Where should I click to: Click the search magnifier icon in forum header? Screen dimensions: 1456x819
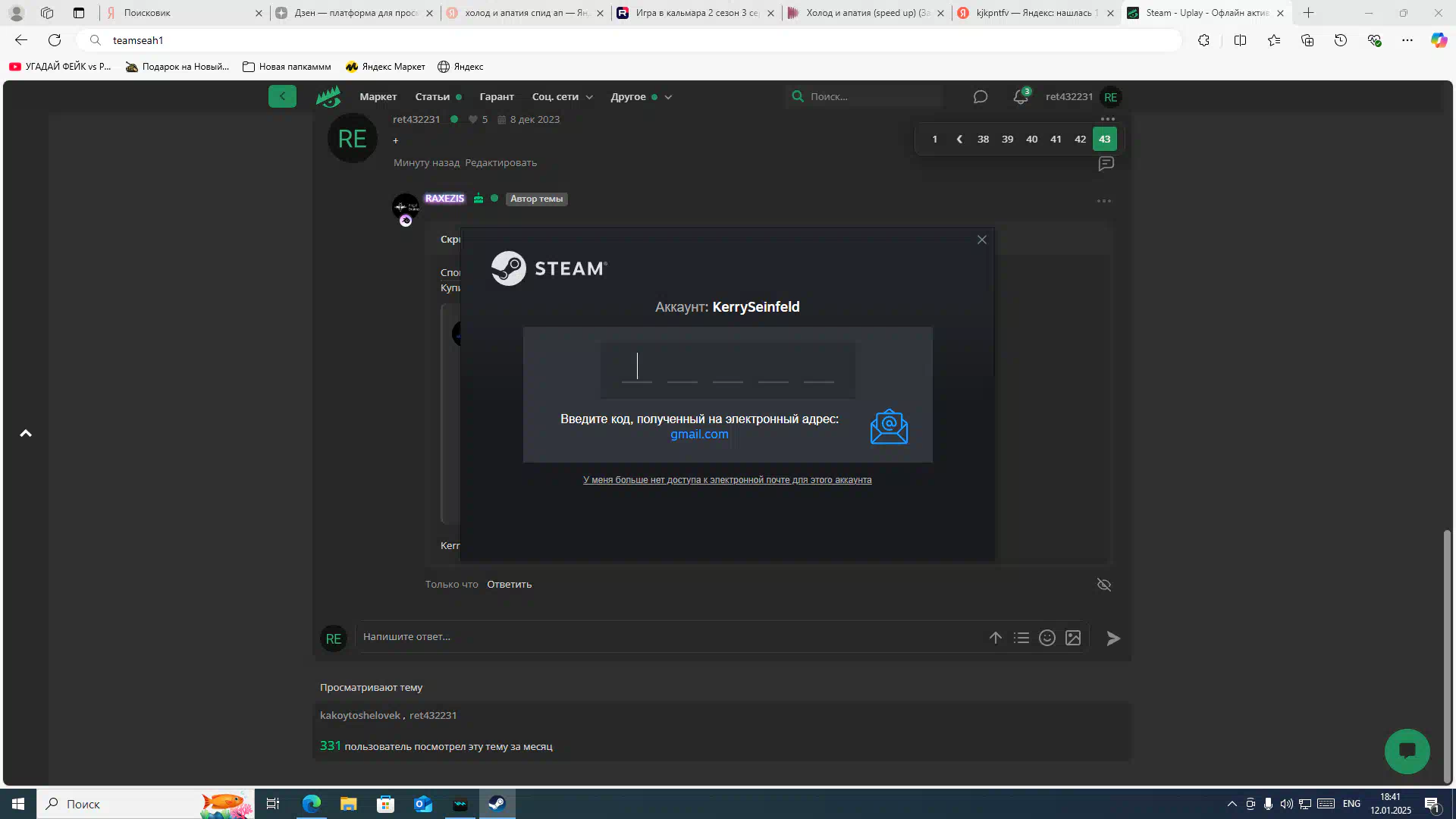[798, 96]
